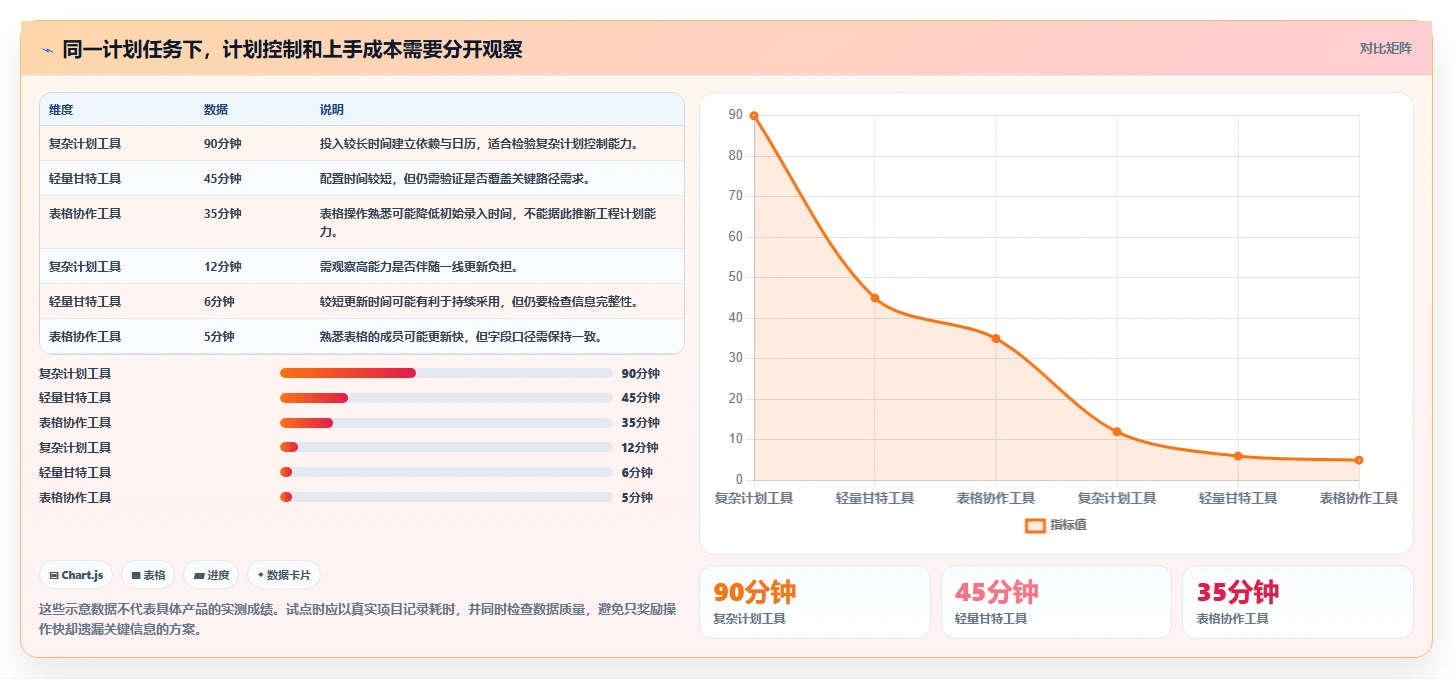The height and width of the screenshot is (679, 1453).
Task: Click the line chart data point at value 5
Action: pos(1359,460)
